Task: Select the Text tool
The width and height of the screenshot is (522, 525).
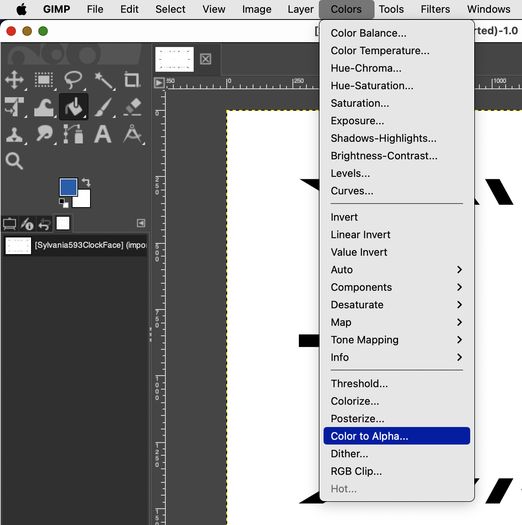Action: click(x=102, y=134)
